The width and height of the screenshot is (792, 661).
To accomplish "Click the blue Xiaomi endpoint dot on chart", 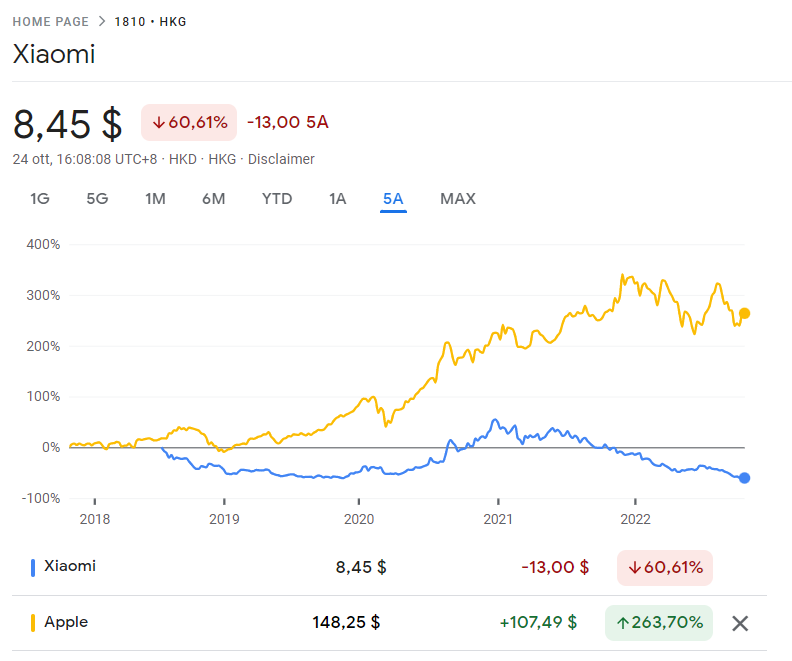I will pyautogui.click(x=744, y=478).
